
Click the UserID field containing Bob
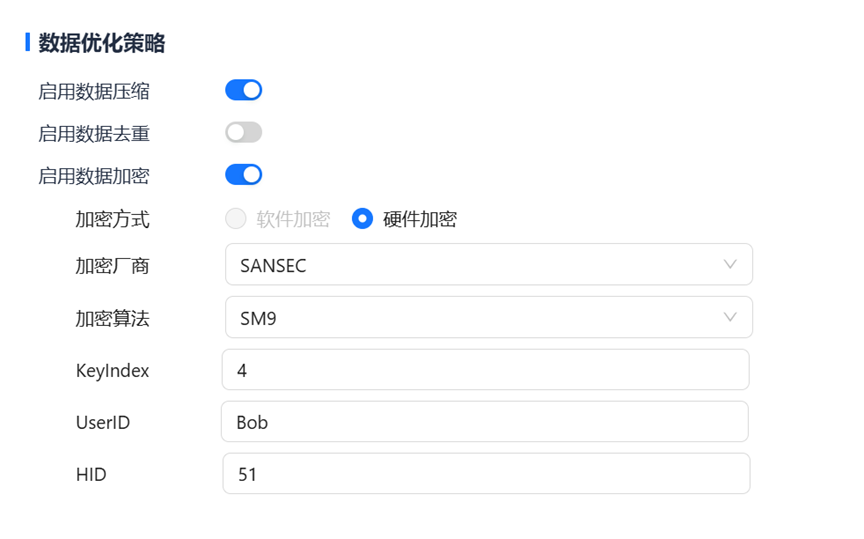[485, 422]
